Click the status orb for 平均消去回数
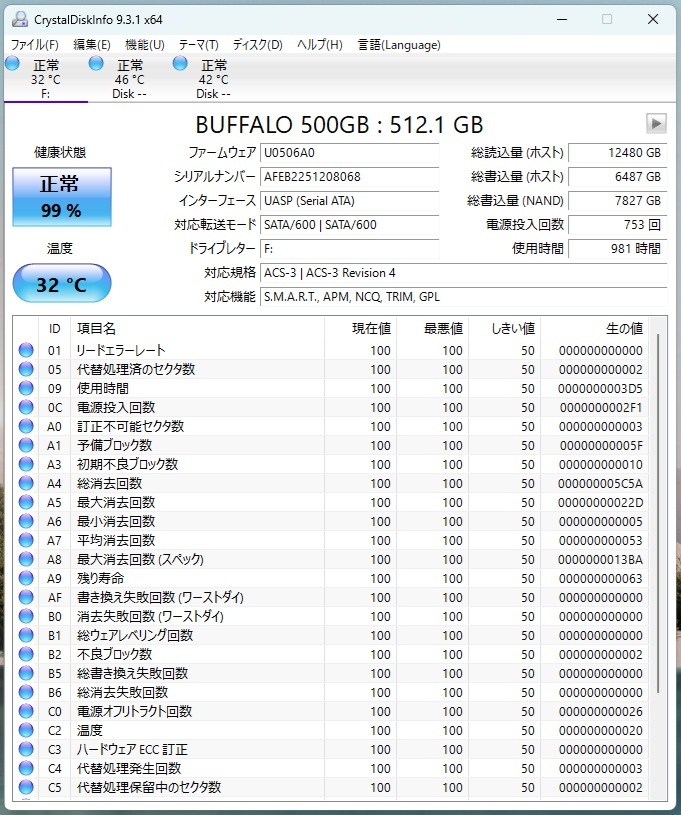The image size is (681, 815). click(26, 540)
